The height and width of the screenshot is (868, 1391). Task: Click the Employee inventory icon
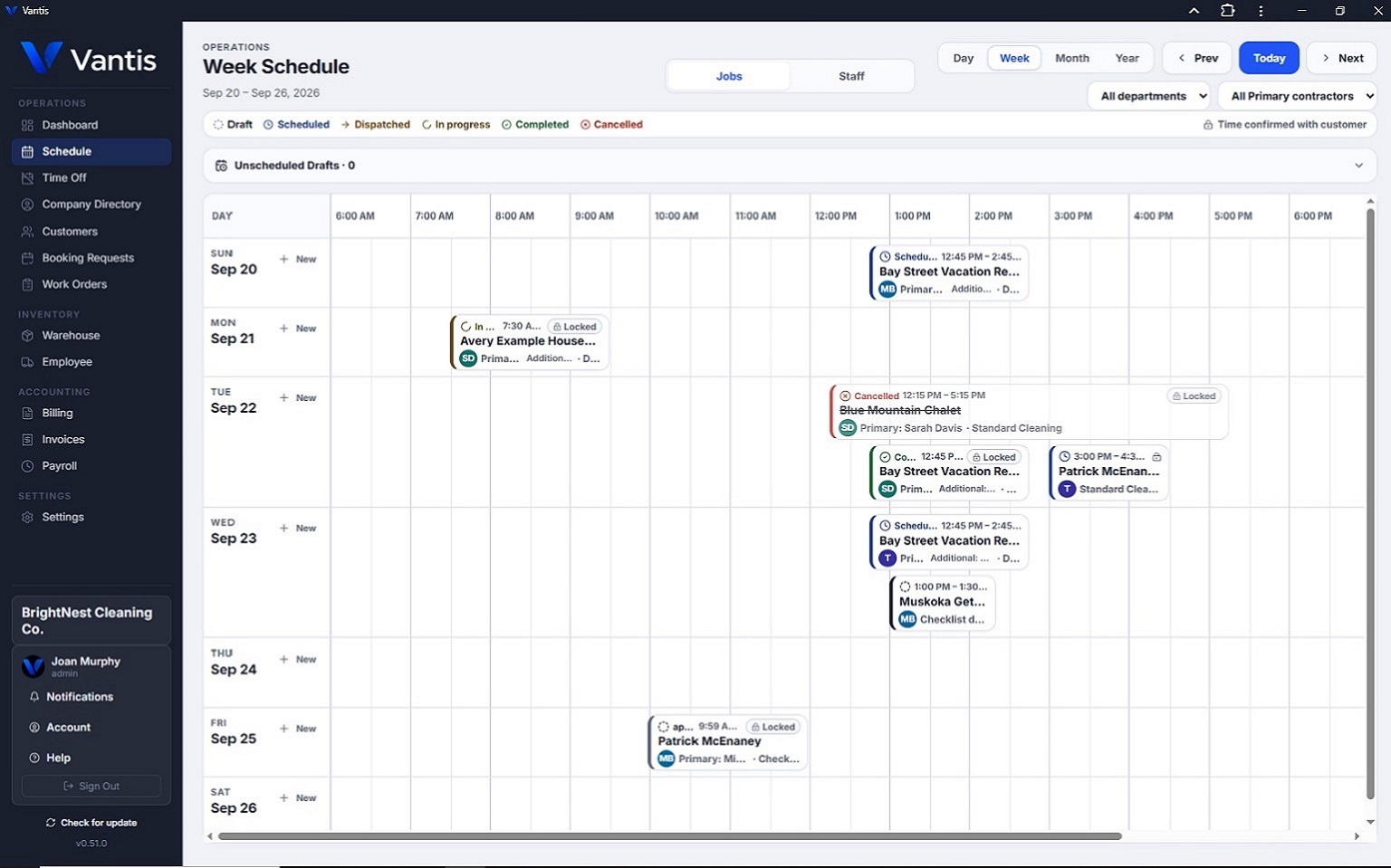(x=27, y=362)
